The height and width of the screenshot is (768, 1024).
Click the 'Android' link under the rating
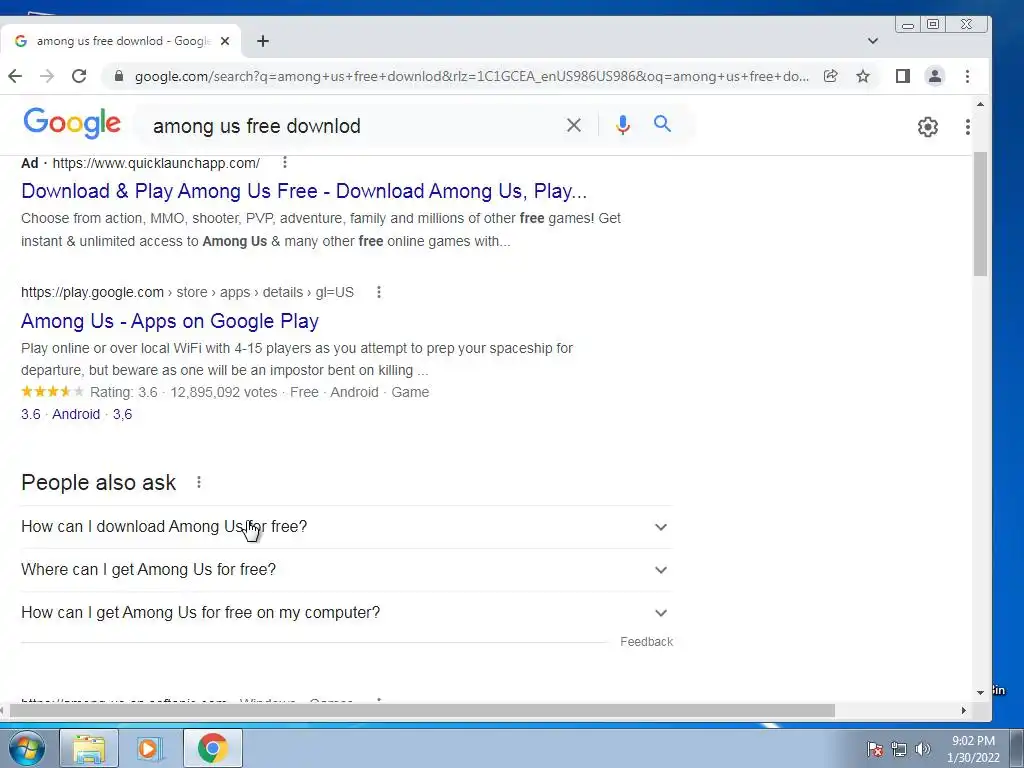tap(76, 414)
